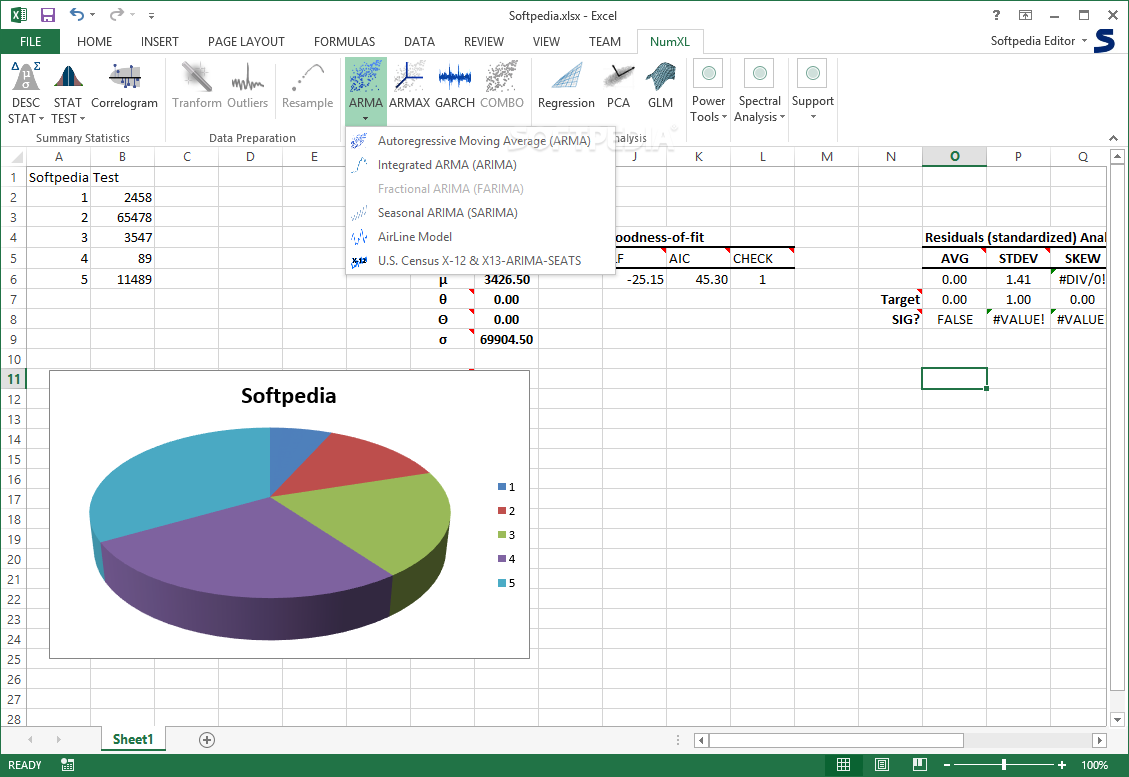Open Excel Help question mark
This screenshot has width=1129, height=777.
(x=997, y=14)
